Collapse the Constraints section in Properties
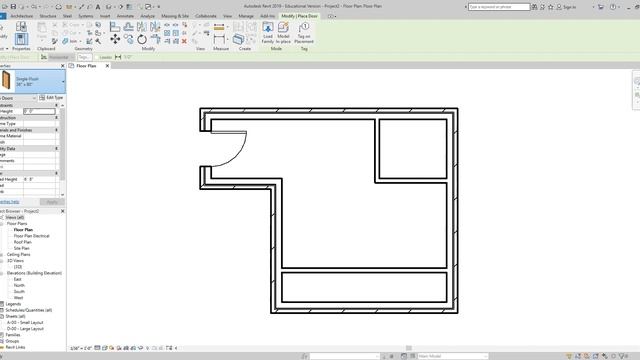 click(x=56, y=105)
